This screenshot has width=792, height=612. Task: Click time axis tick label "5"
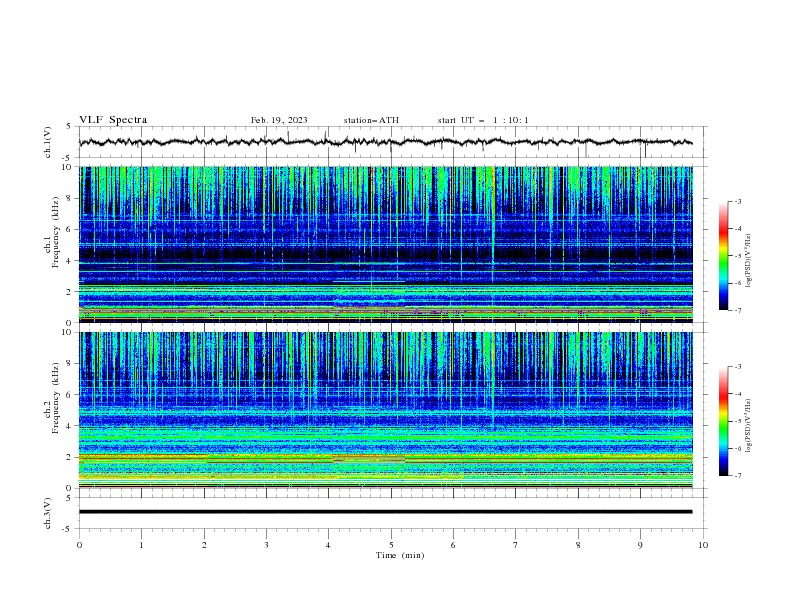click(x=391, y=545)
